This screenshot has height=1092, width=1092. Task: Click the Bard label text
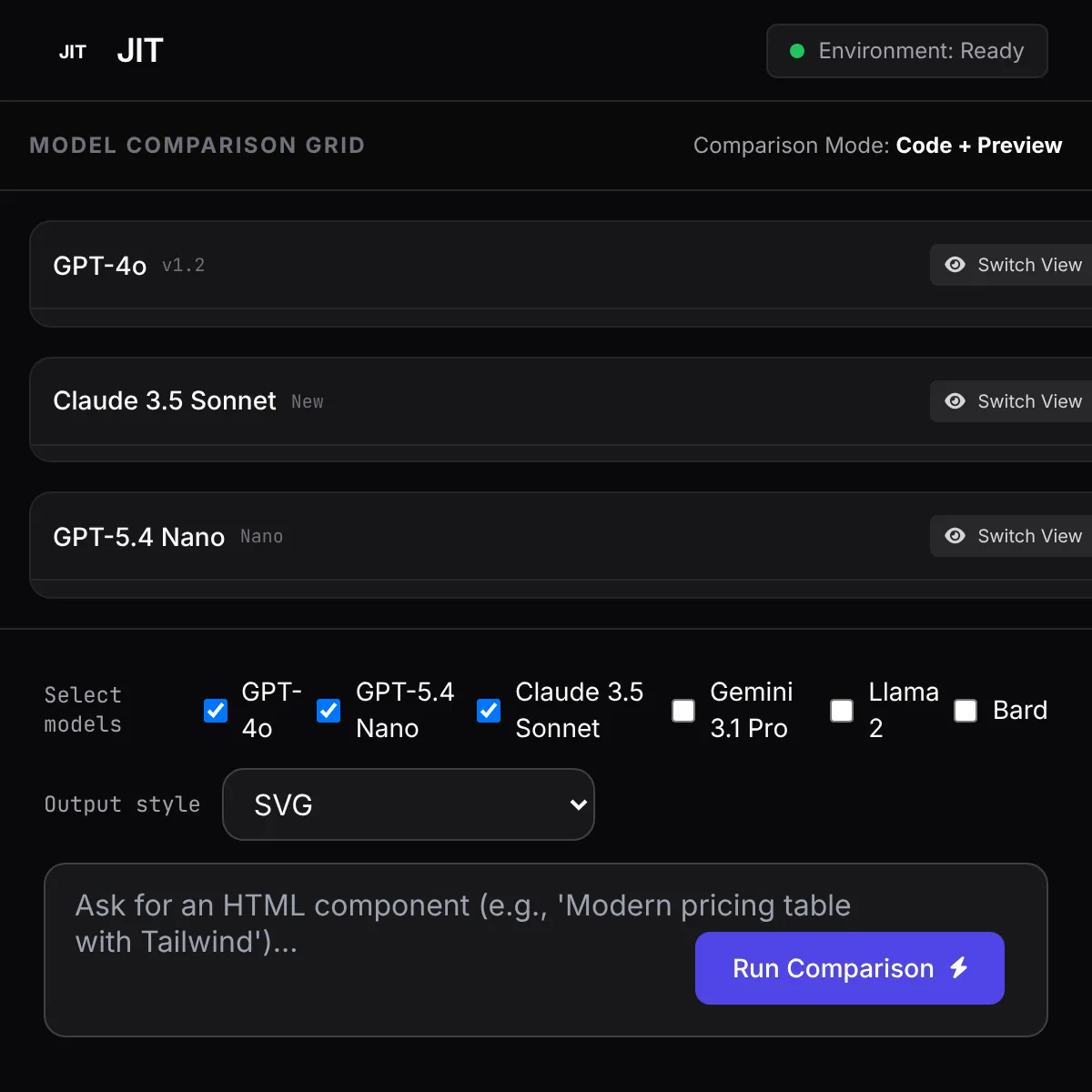[x=1020, y=710]
